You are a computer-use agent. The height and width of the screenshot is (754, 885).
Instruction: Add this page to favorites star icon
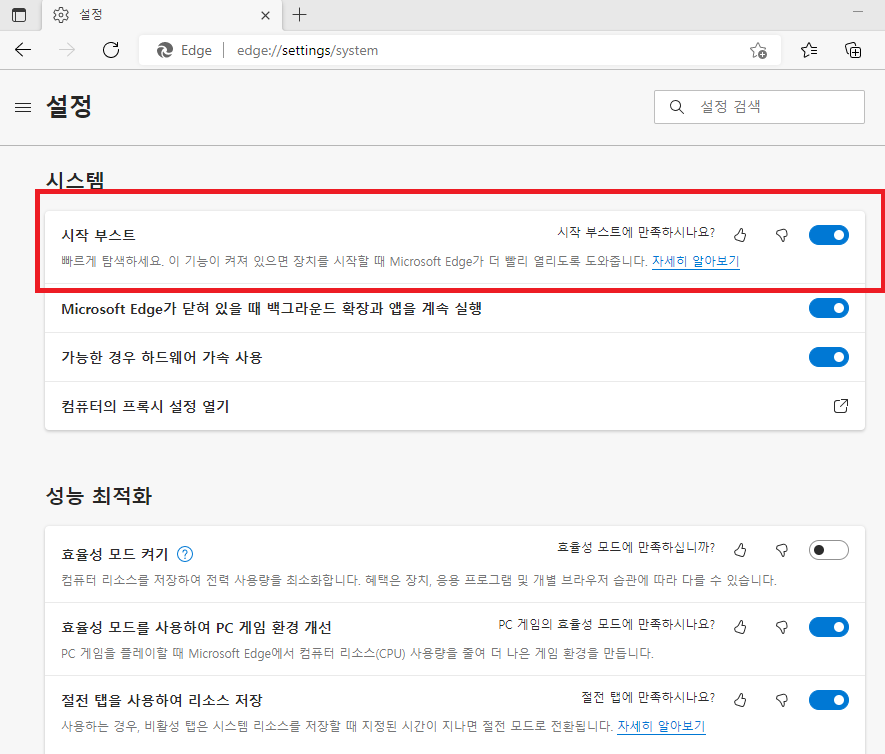[759, 50]
